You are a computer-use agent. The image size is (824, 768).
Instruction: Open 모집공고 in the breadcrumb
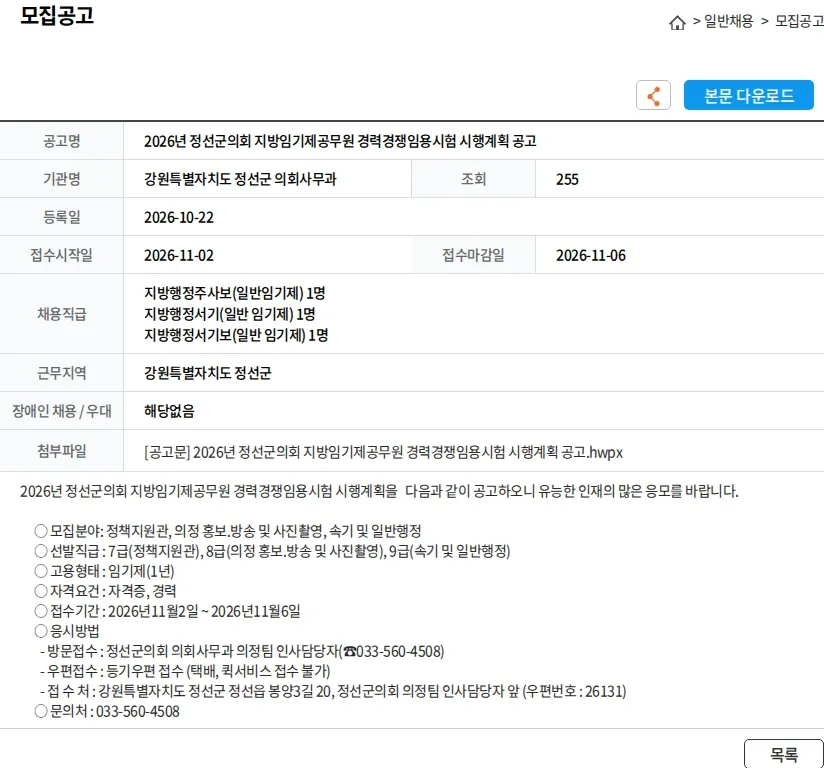click(799, 22)
